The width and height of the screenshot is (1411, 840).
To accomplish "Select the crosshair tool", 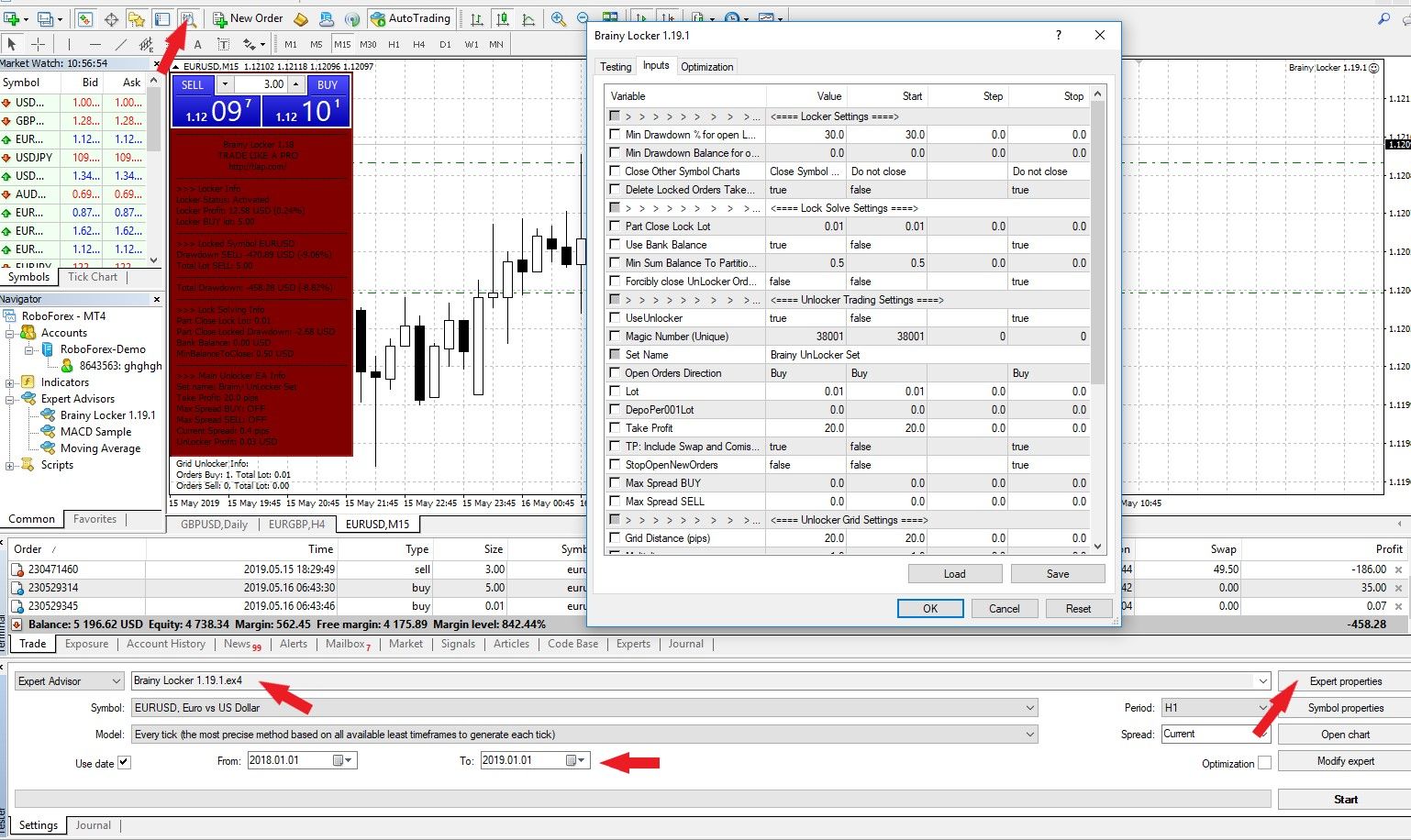I will [38, 44].
